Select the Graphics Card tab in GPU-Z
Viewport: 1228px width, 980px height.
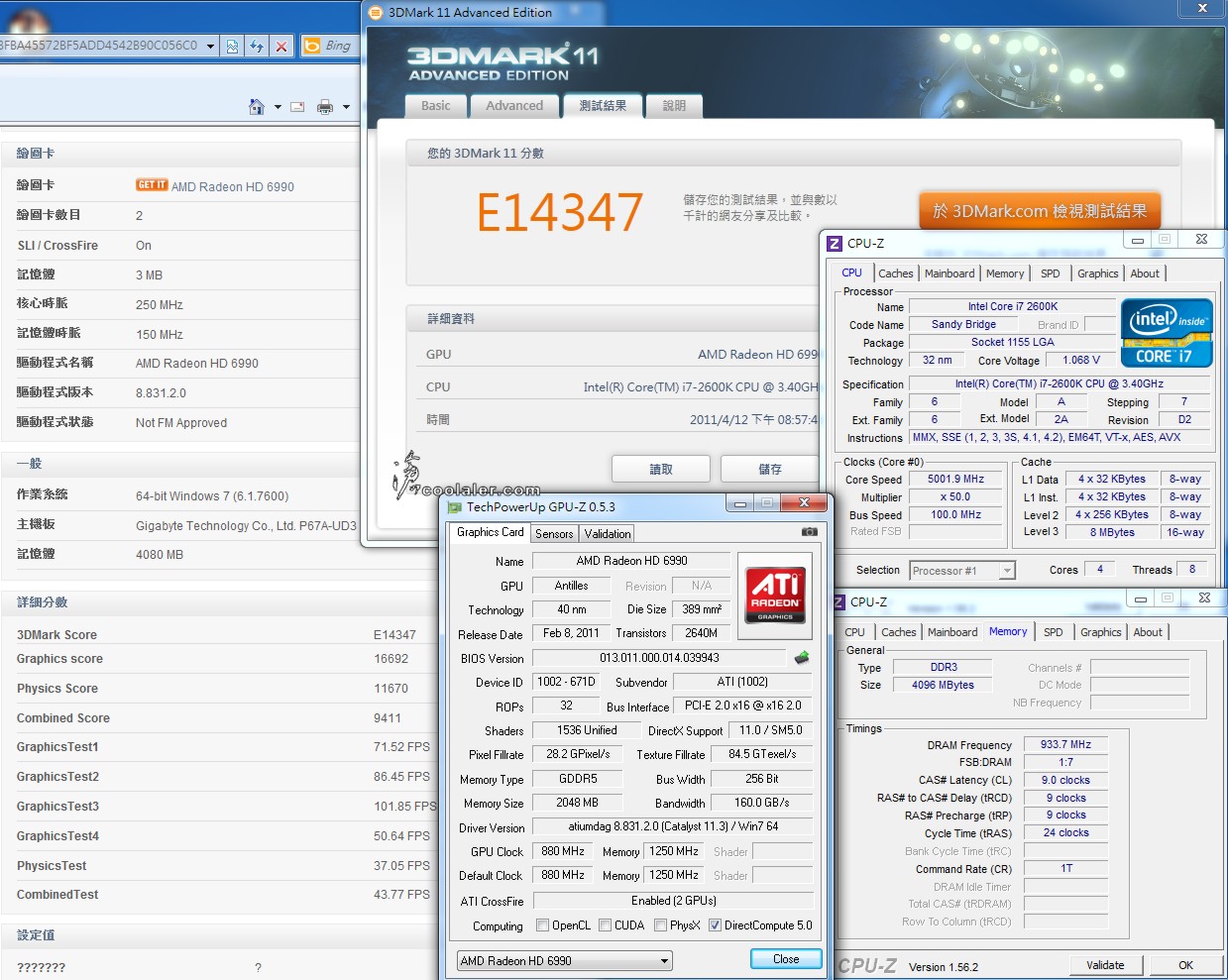tap(490, 532)
